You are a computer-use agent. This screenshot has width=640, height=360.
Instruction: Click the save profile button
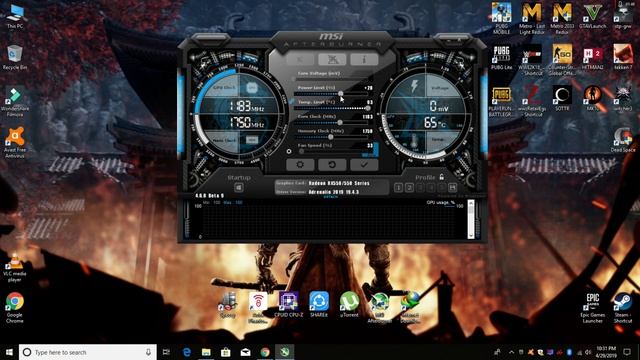[x=452, y=187]
